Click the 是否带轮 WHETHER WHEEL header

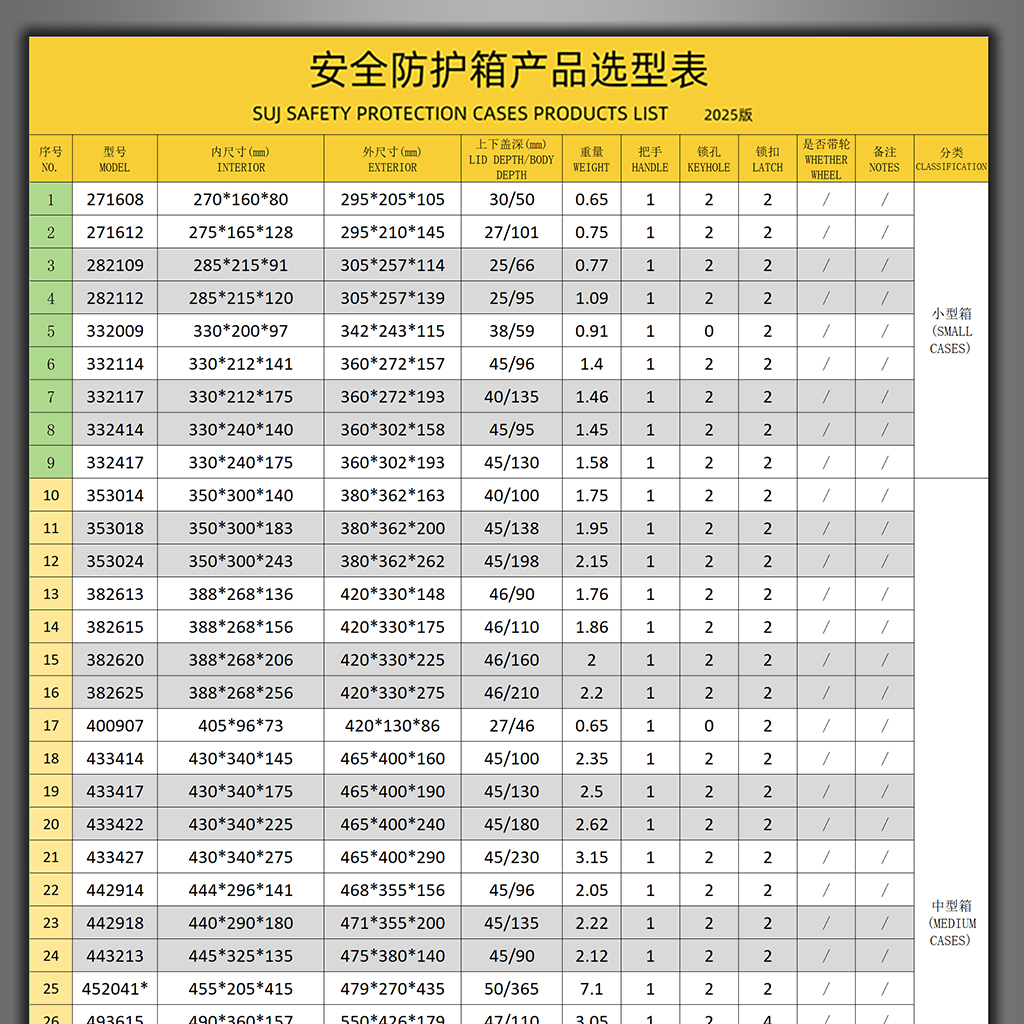826,159
